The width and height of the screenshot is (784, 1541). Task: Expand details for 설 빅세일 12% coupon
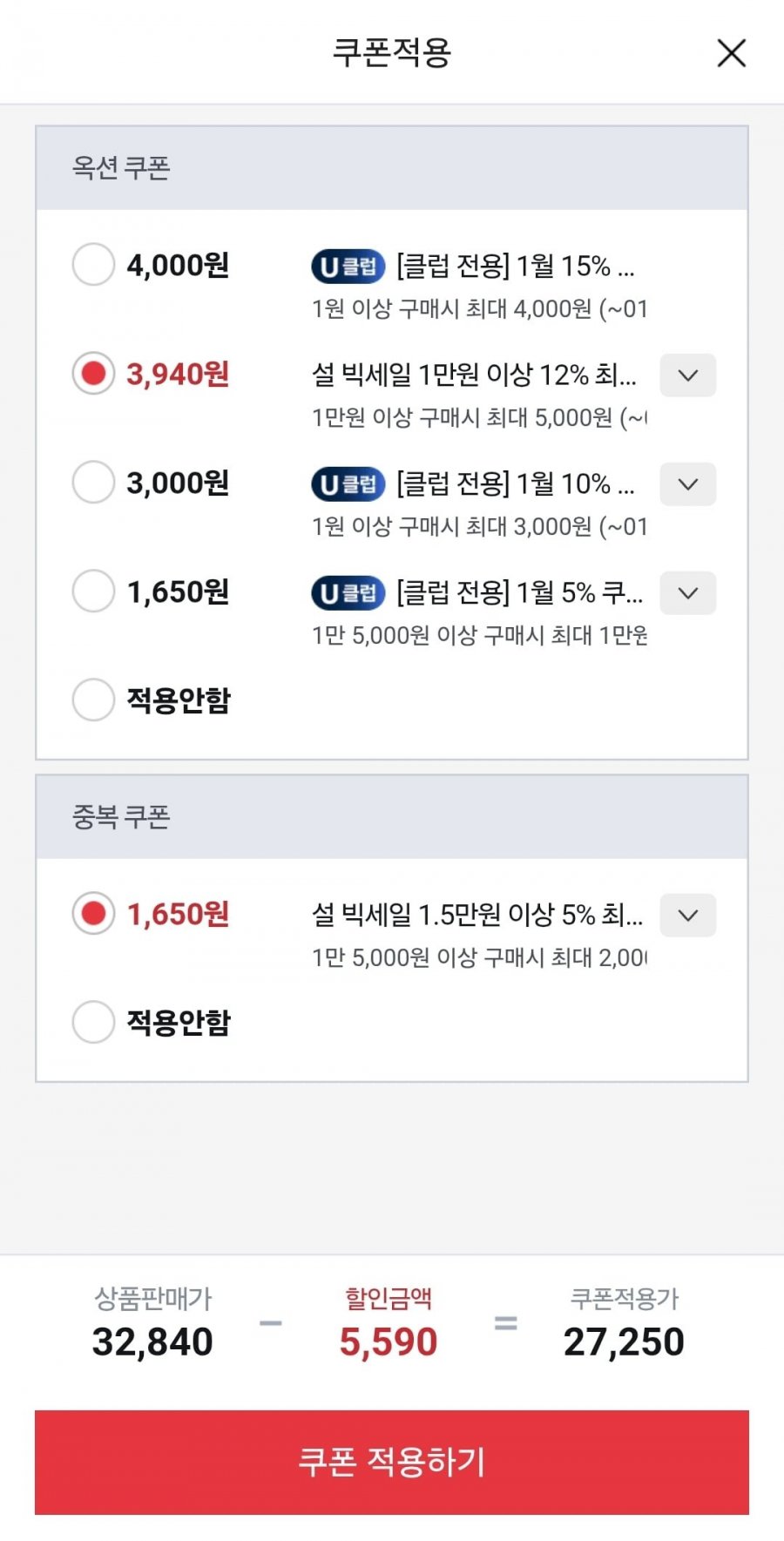pos(687,375)
